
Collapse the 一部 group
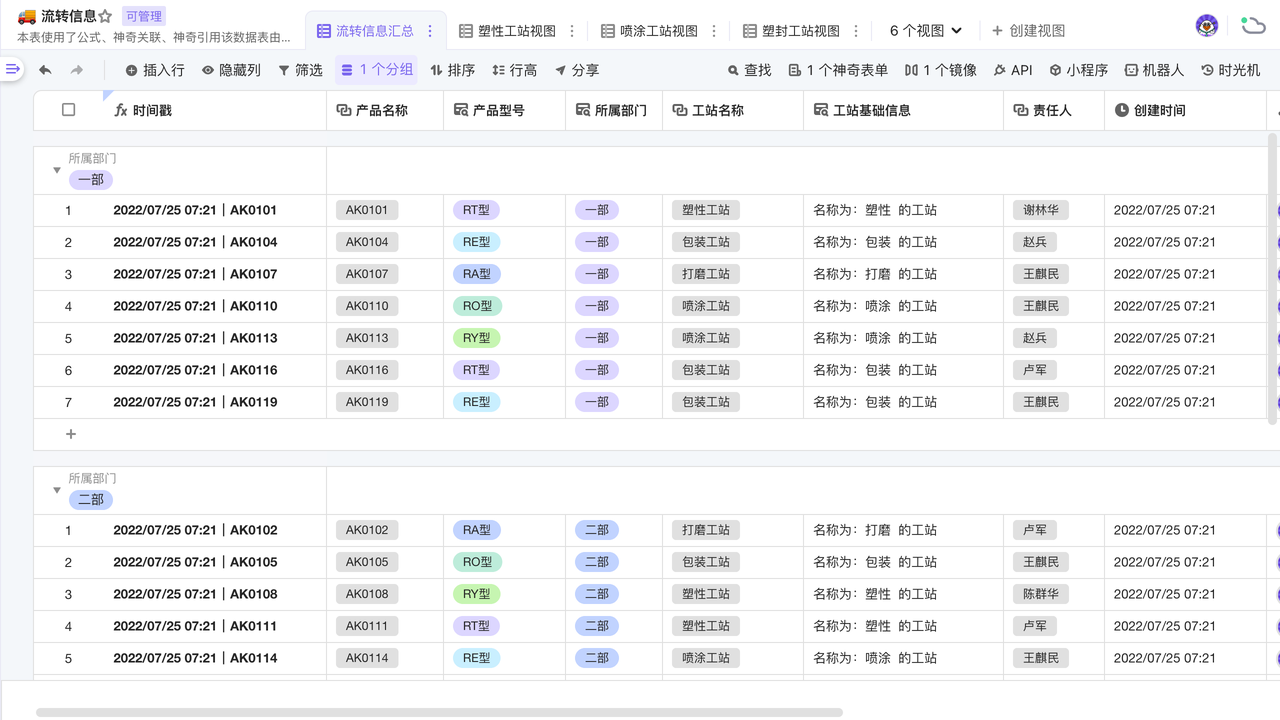click(x=57, y=170)
